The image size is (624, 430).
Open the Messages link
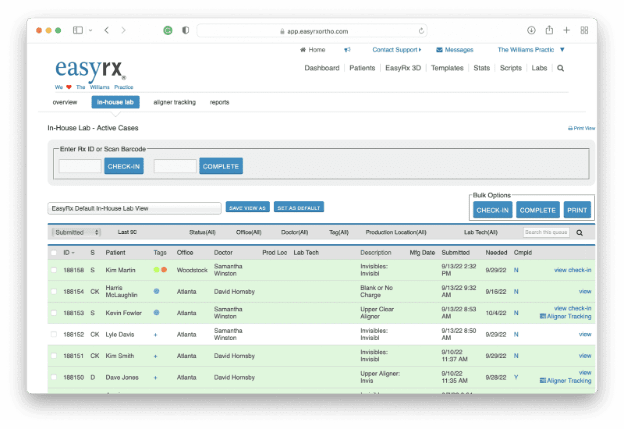pyautogui.click(x=455, y=50)
